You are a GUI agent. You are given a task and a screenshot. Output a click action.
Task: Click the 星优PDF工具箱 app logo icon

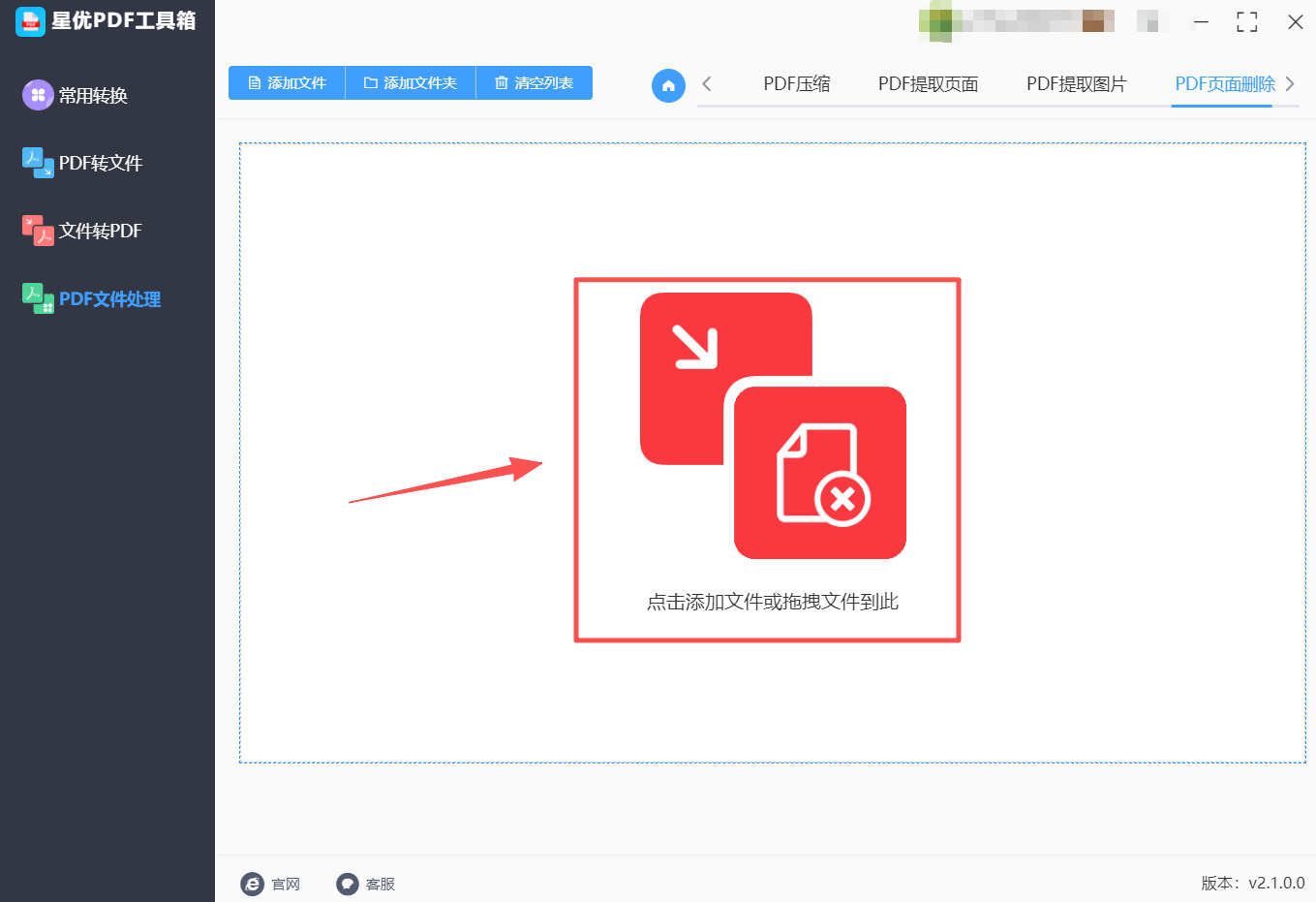pyautogui.click(x=30, y=21)
